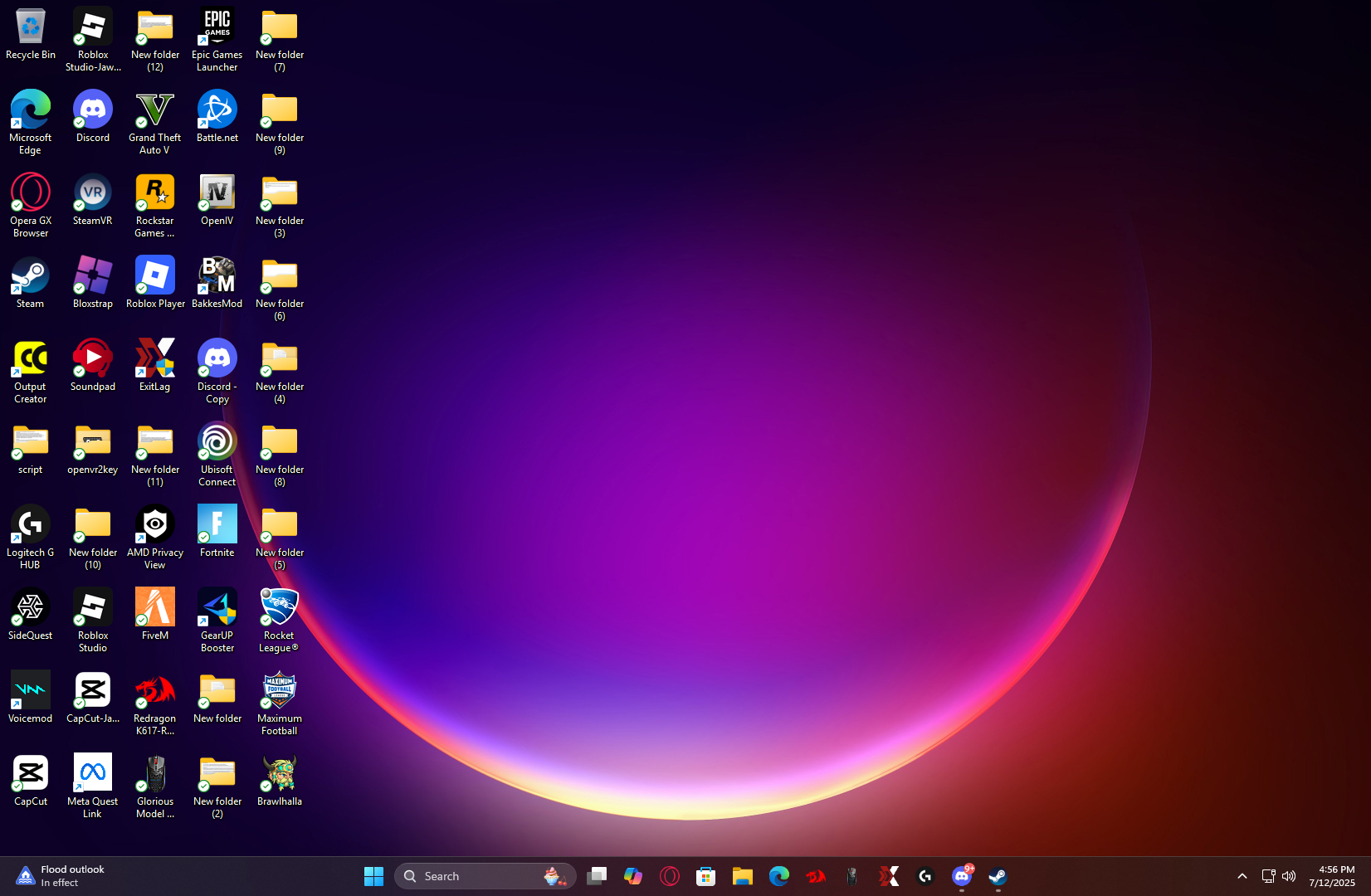Open the Flood outlook weather widget
The image size is (1371, 896).
point(60,876)
